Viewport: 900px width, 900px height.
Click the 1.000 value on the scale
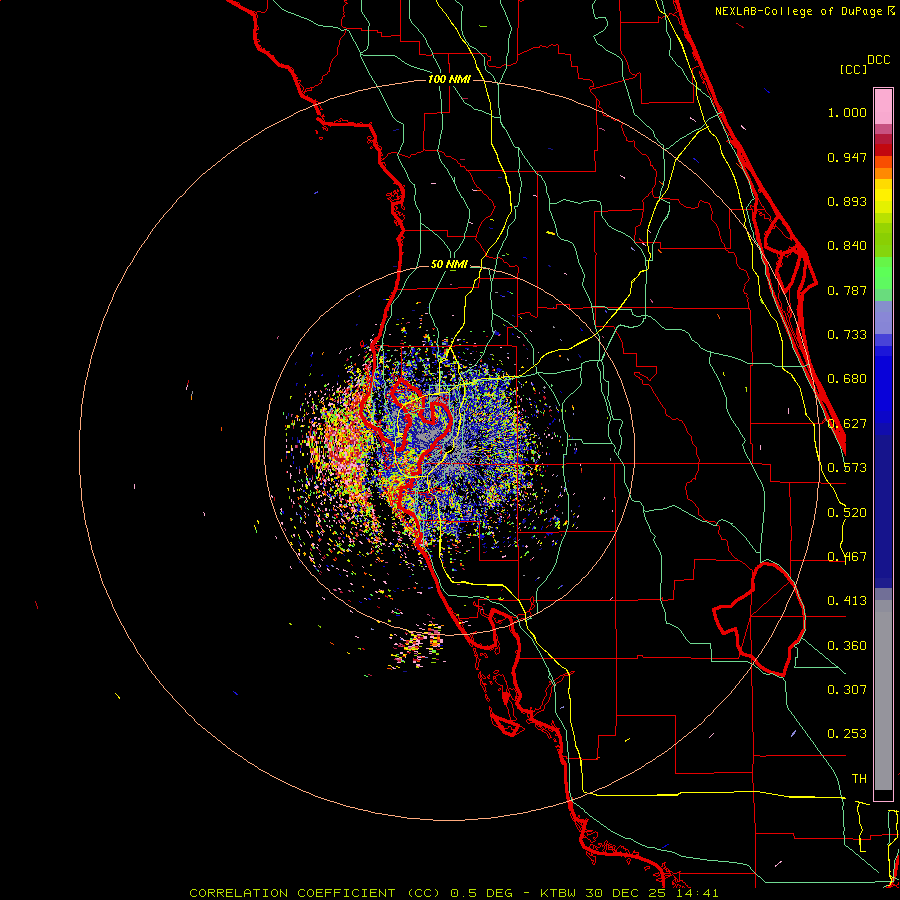(x=847, y=112)
